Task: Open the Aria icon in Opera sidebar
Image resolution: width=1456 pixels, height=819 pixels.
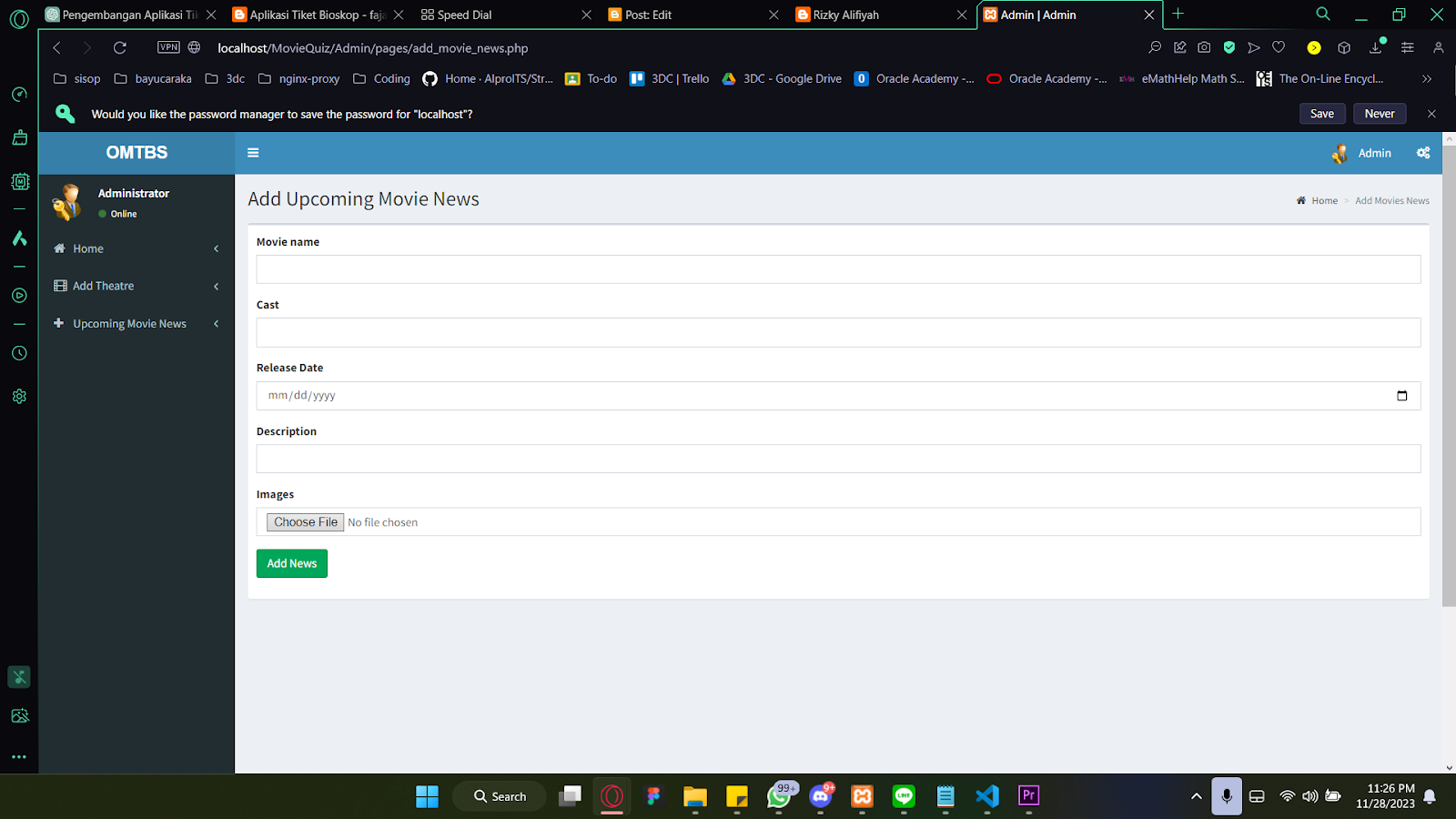Action: 19,238
